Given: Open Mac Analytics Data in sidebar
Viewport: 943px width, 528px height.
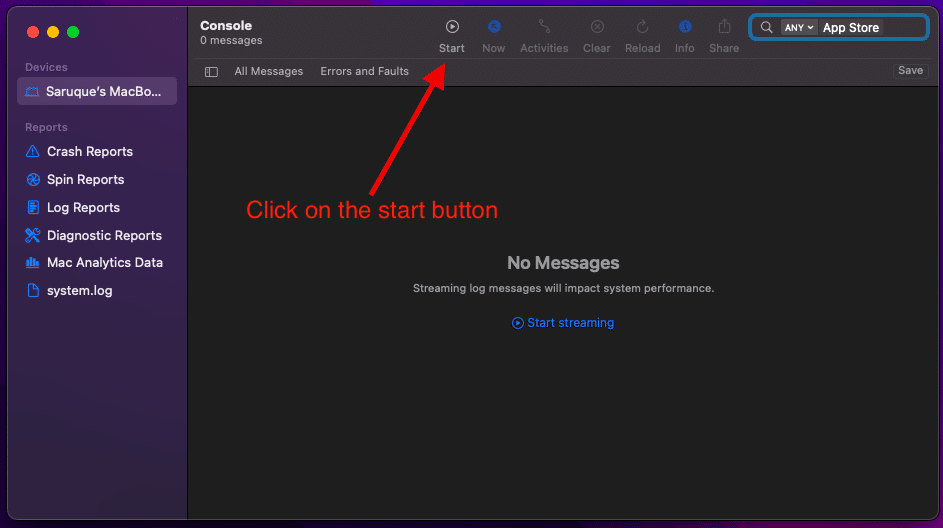Looking at the screenshot, I should (104, 263).
